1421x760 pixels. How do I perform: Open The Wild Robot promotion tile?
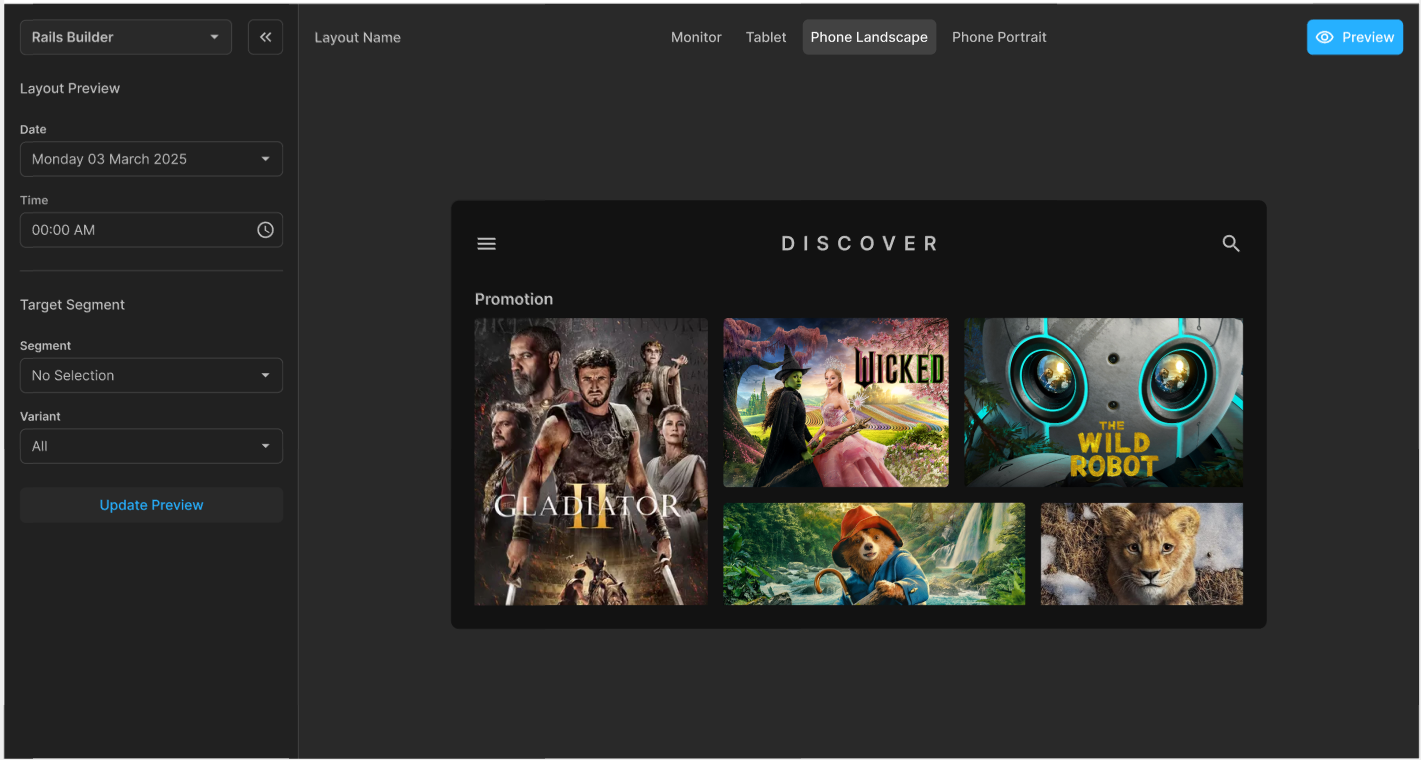[1104, 403]
